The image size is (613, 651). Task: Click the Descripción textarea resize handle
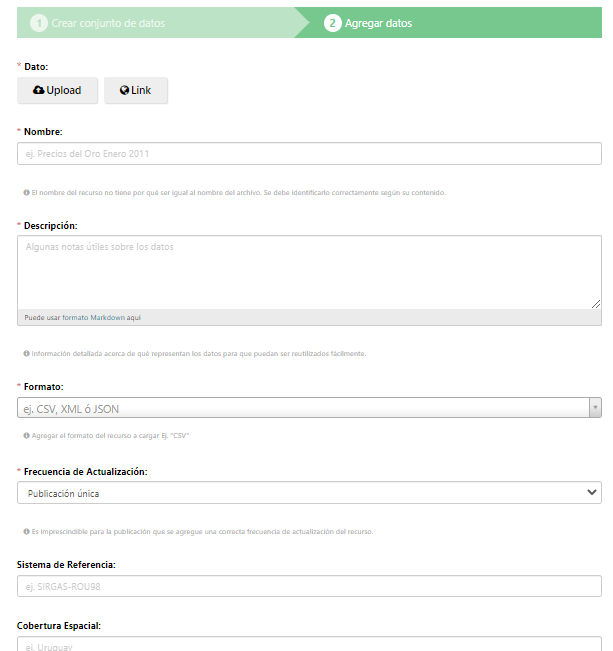coord(596,303)
